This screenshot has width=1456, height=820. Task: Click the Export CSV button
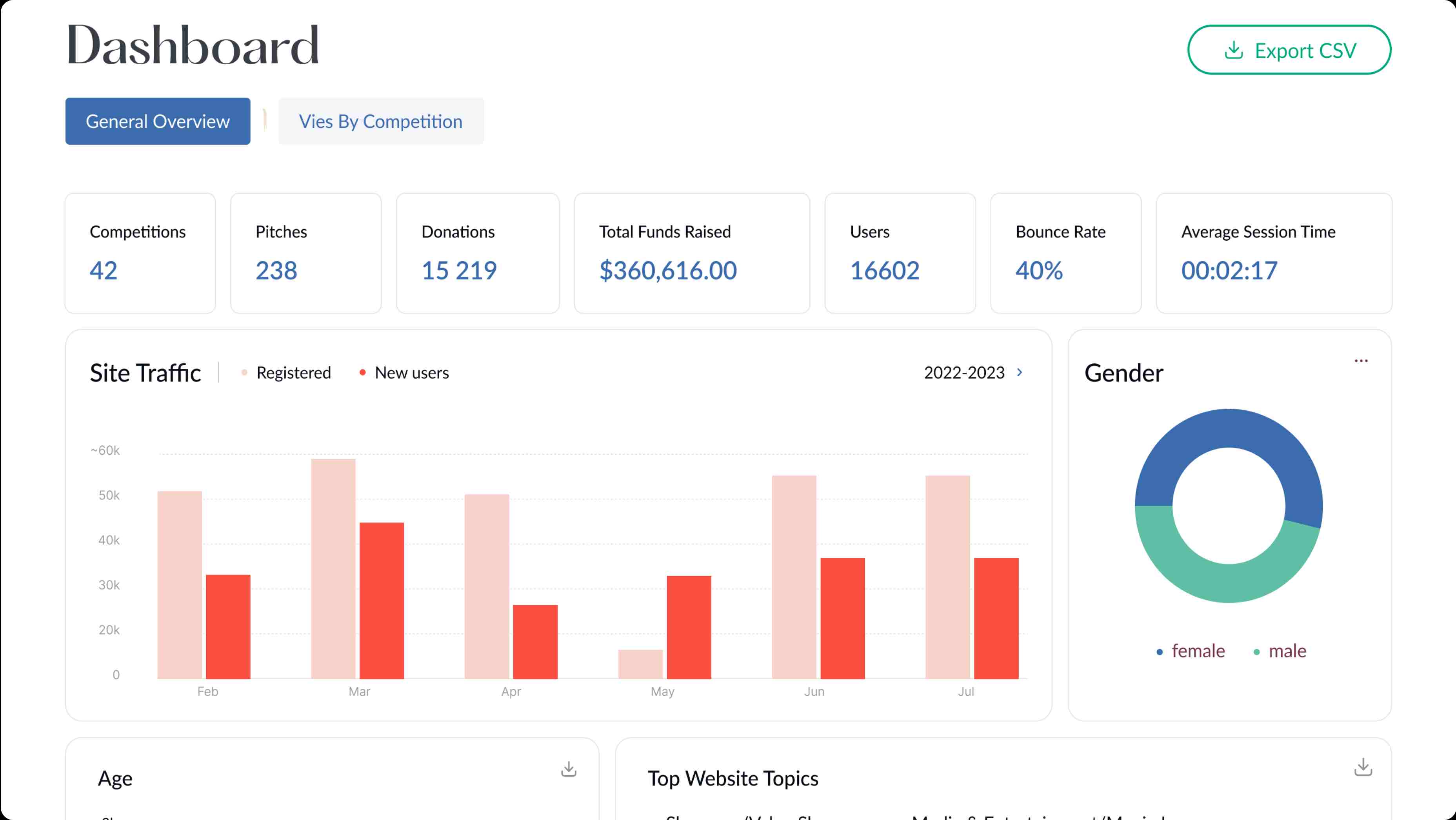point(1289,50)
